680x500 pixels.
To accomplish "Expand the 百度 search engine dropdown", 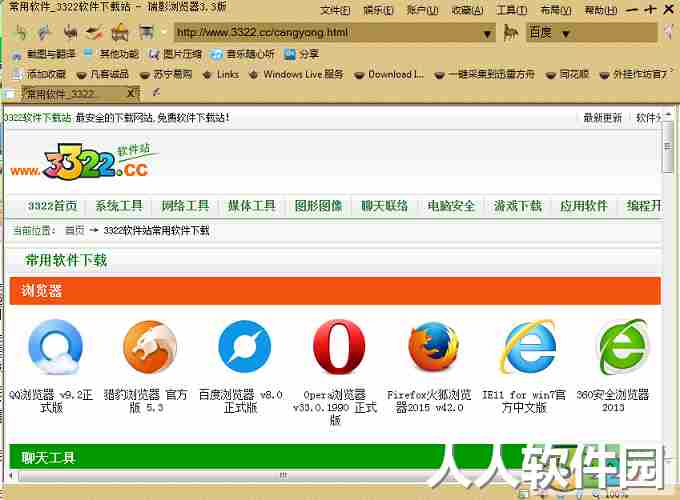I will tap(566, 33).
